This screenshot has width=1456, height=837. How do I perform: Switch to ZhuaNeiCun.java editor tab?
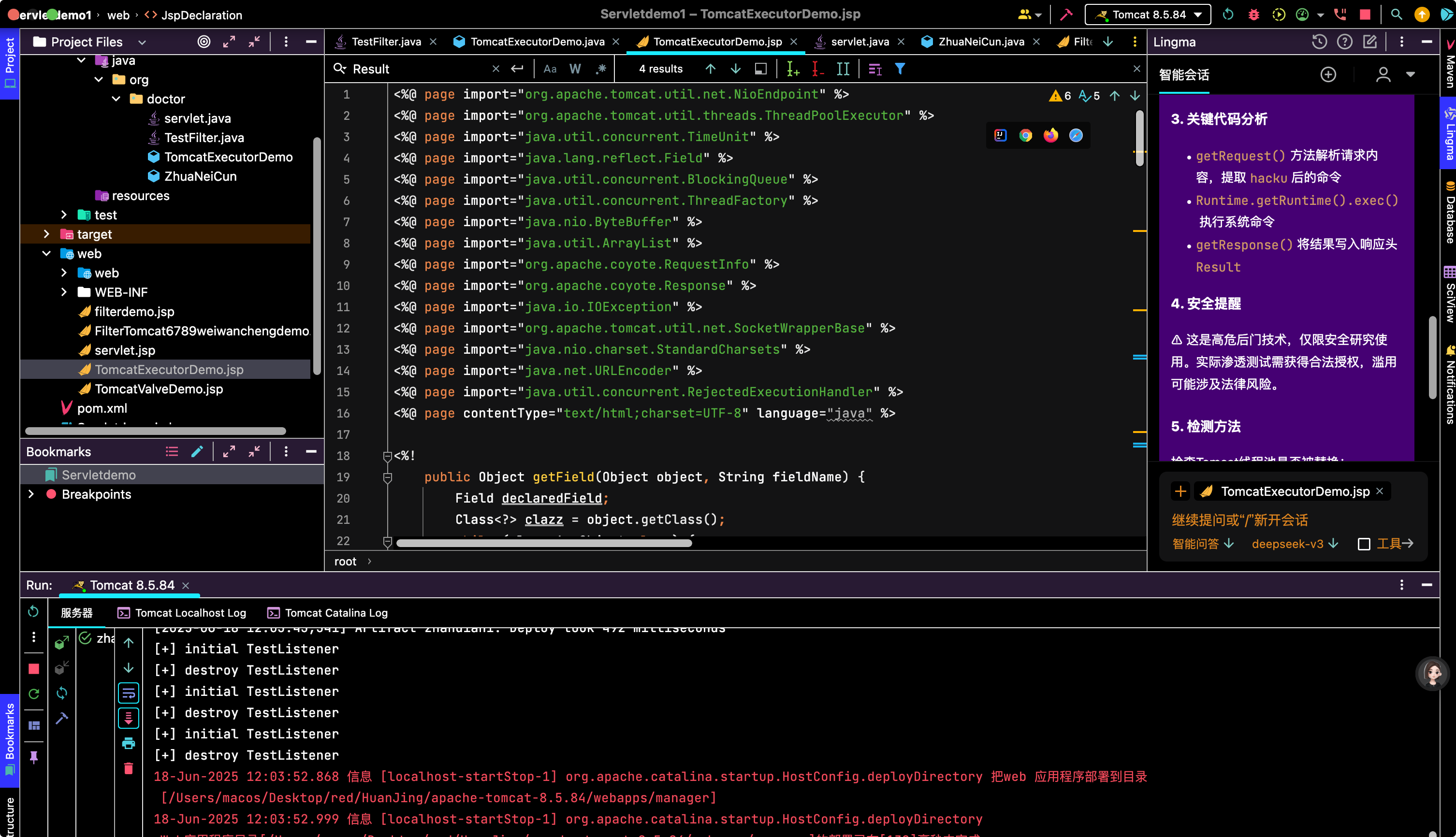point(981,42)
